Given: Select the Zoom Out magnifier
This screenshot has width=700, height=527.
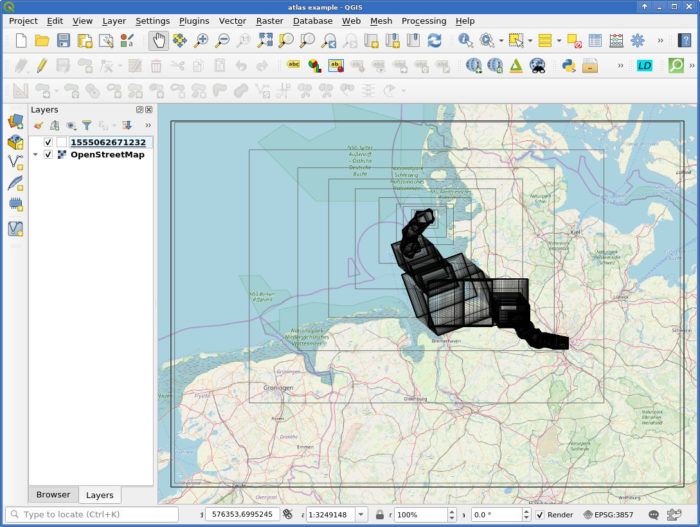Looking at the screenshot, I should click(222, 41).
